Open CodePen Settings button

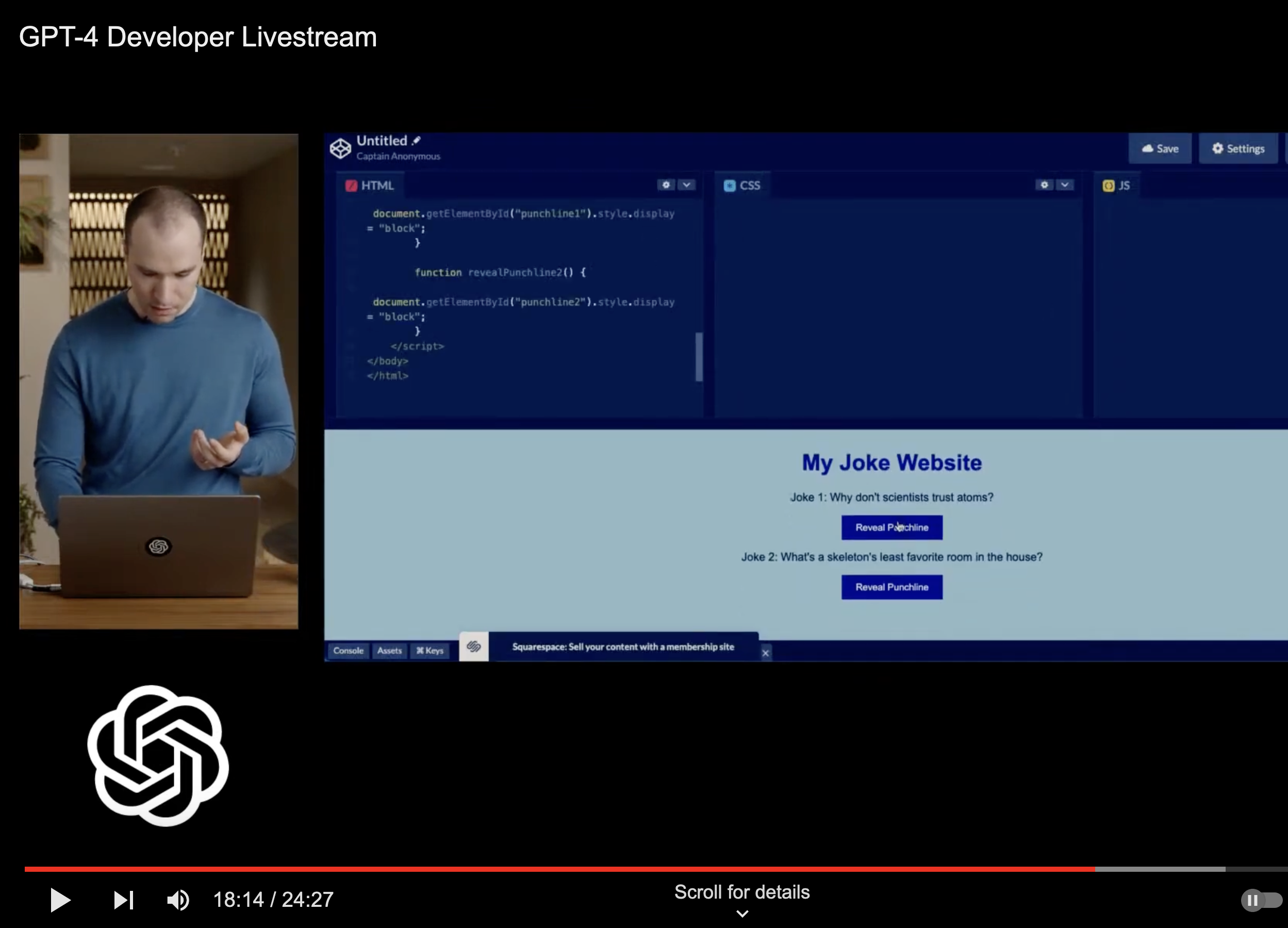(x=1238, y=148)
